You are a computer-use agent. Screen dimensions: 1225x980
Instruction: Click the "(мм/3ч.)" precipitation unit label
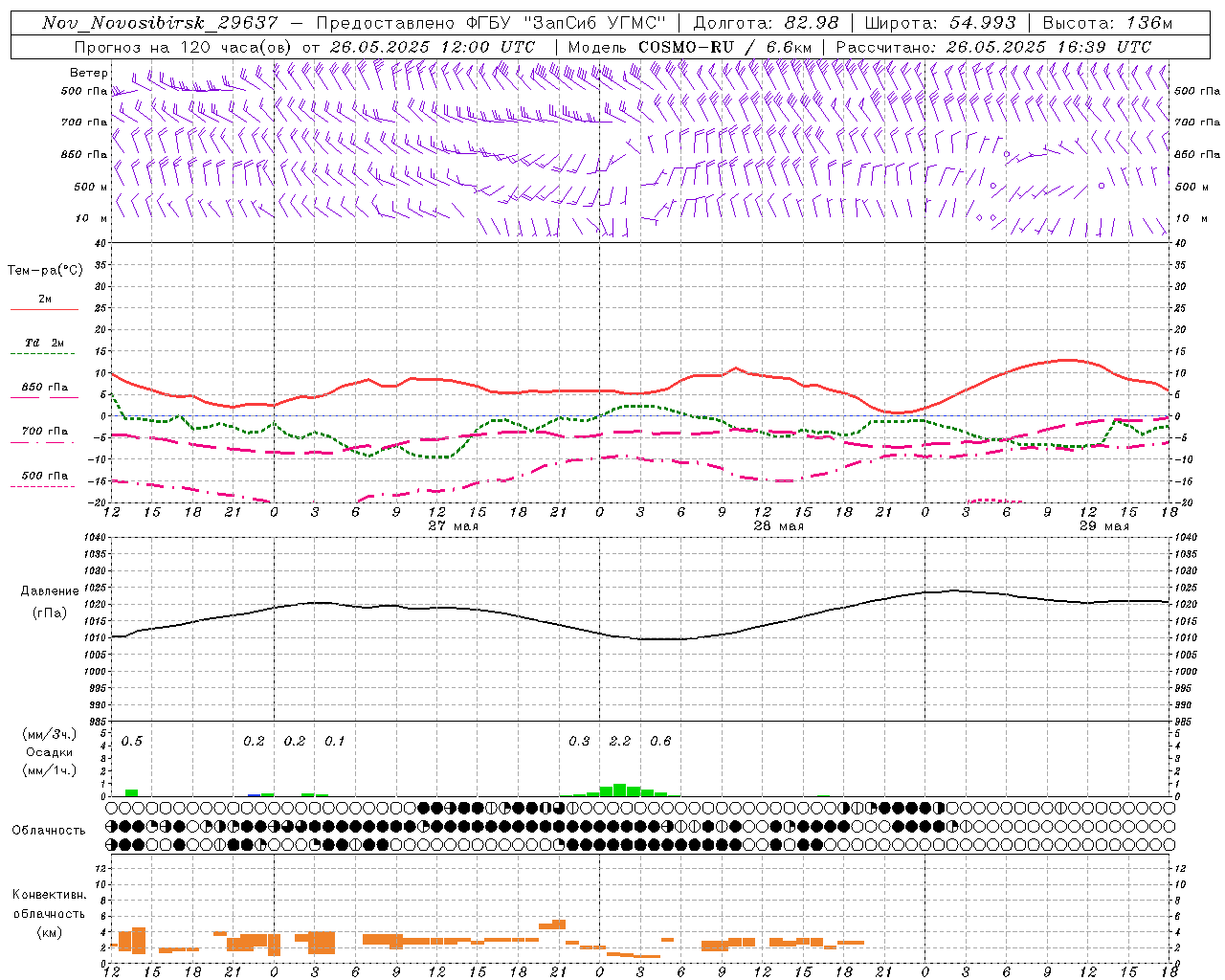49,735
